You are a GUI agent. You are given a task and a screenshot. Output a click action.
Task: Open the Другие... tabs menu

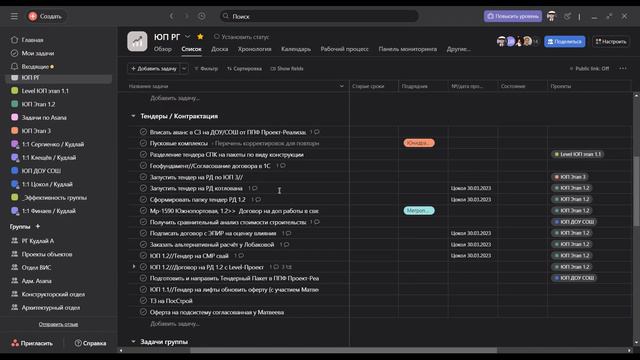tap(458, 49)
